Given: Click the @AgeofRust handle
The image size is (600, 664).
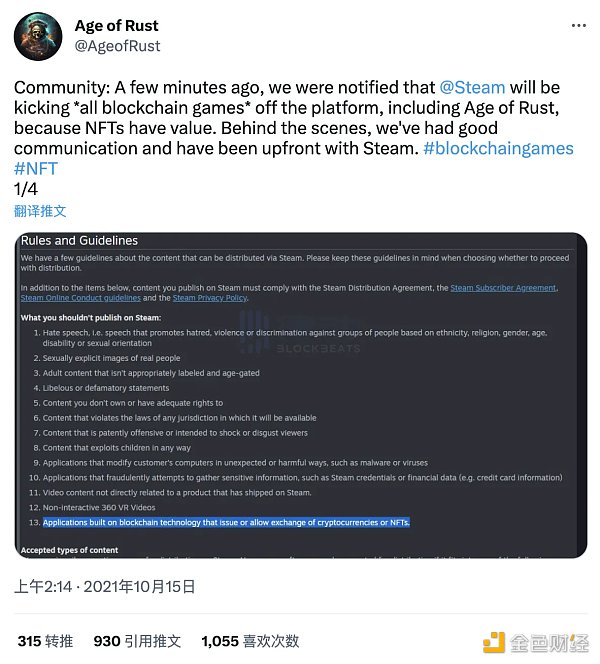Looking at the screenshot, I should pos(117,46).
